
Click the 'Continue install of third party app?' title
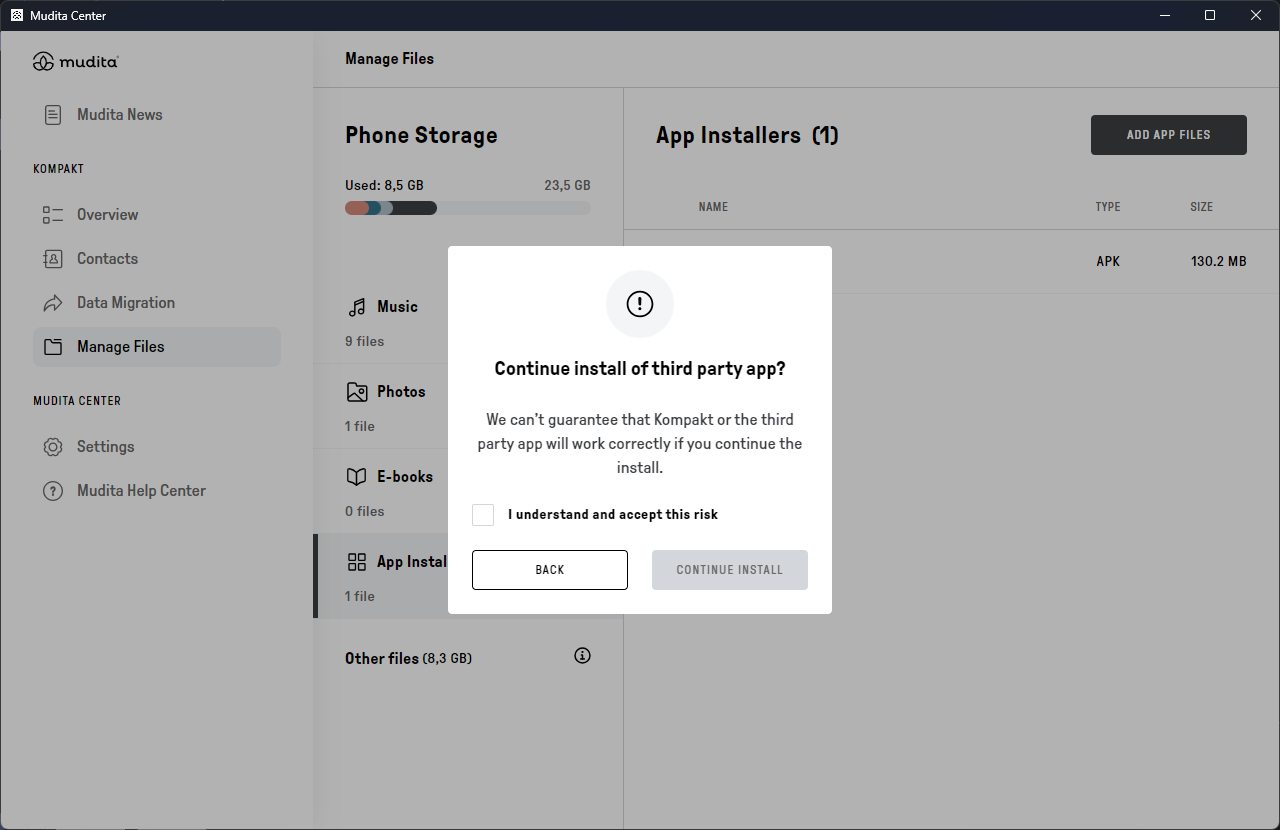click(x=640, y=369)
